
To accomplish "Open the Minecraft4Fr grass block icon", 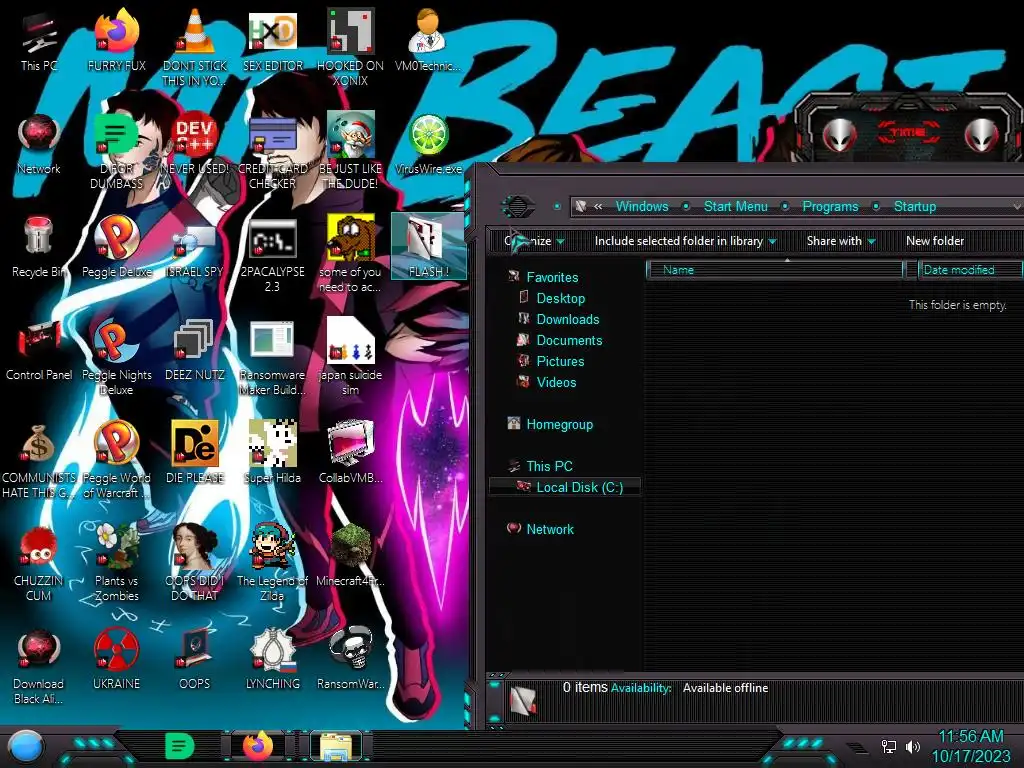I will [x=351, y=555].
